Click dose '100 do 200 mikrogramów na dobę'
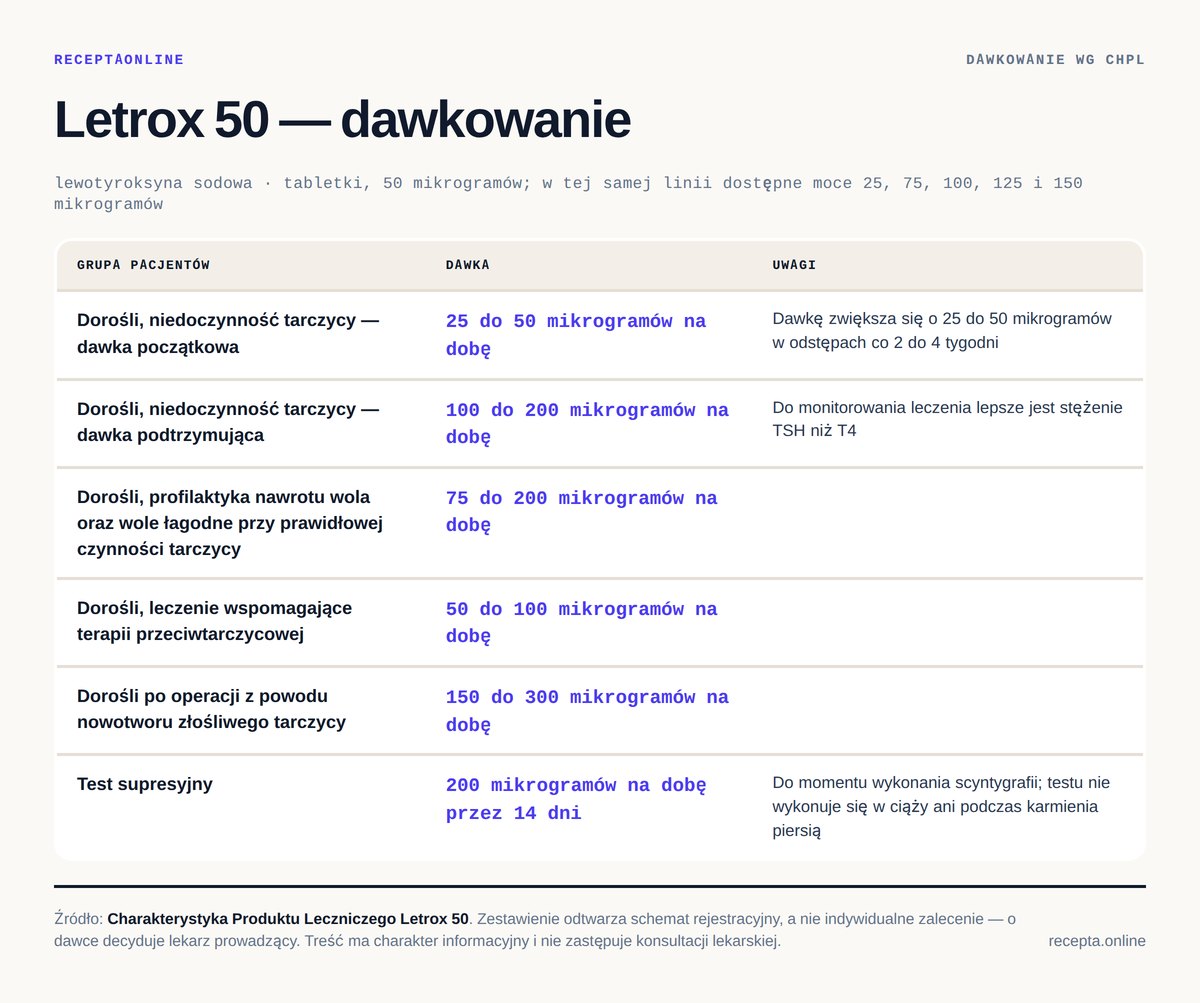Viewport: 1200px width, 1003px height. coord(587,423)
